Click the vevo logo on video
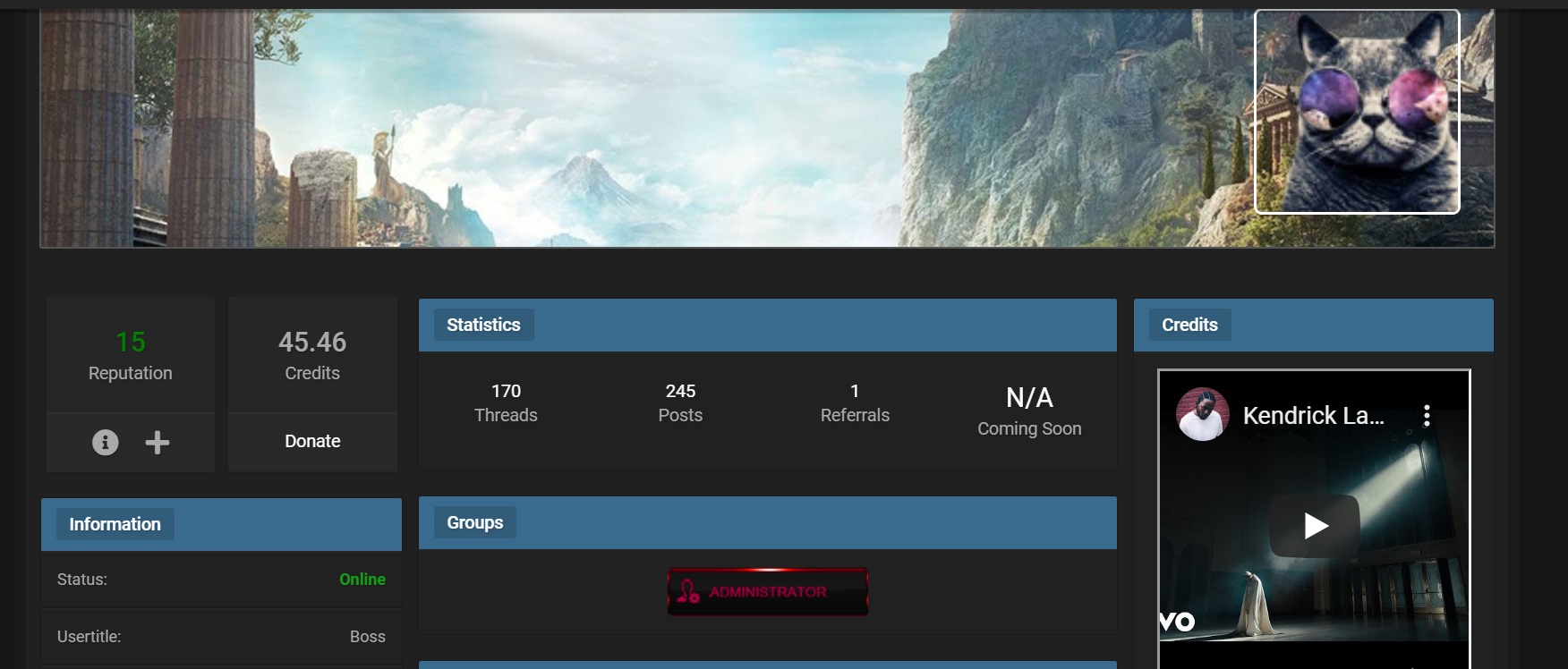Viewport: 1568px width, 669px height. (x=1178, y=621)
